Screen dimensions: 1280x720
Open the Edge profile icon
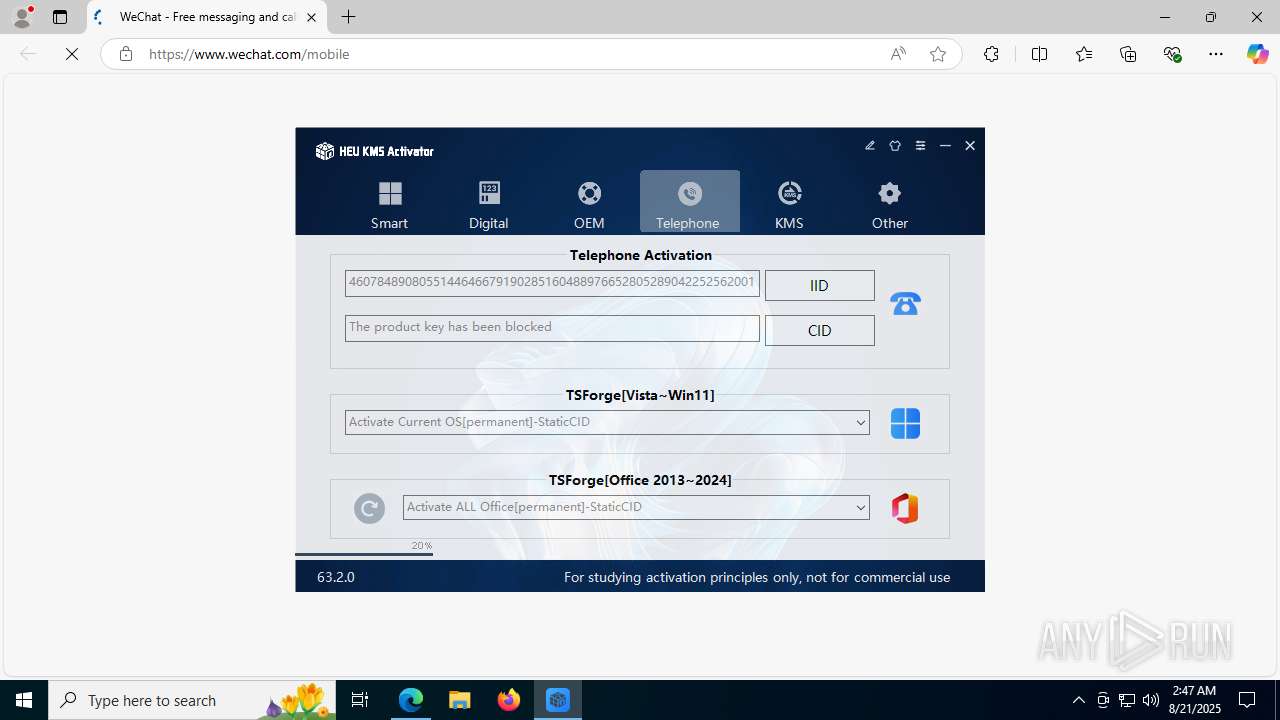point(22,17)
